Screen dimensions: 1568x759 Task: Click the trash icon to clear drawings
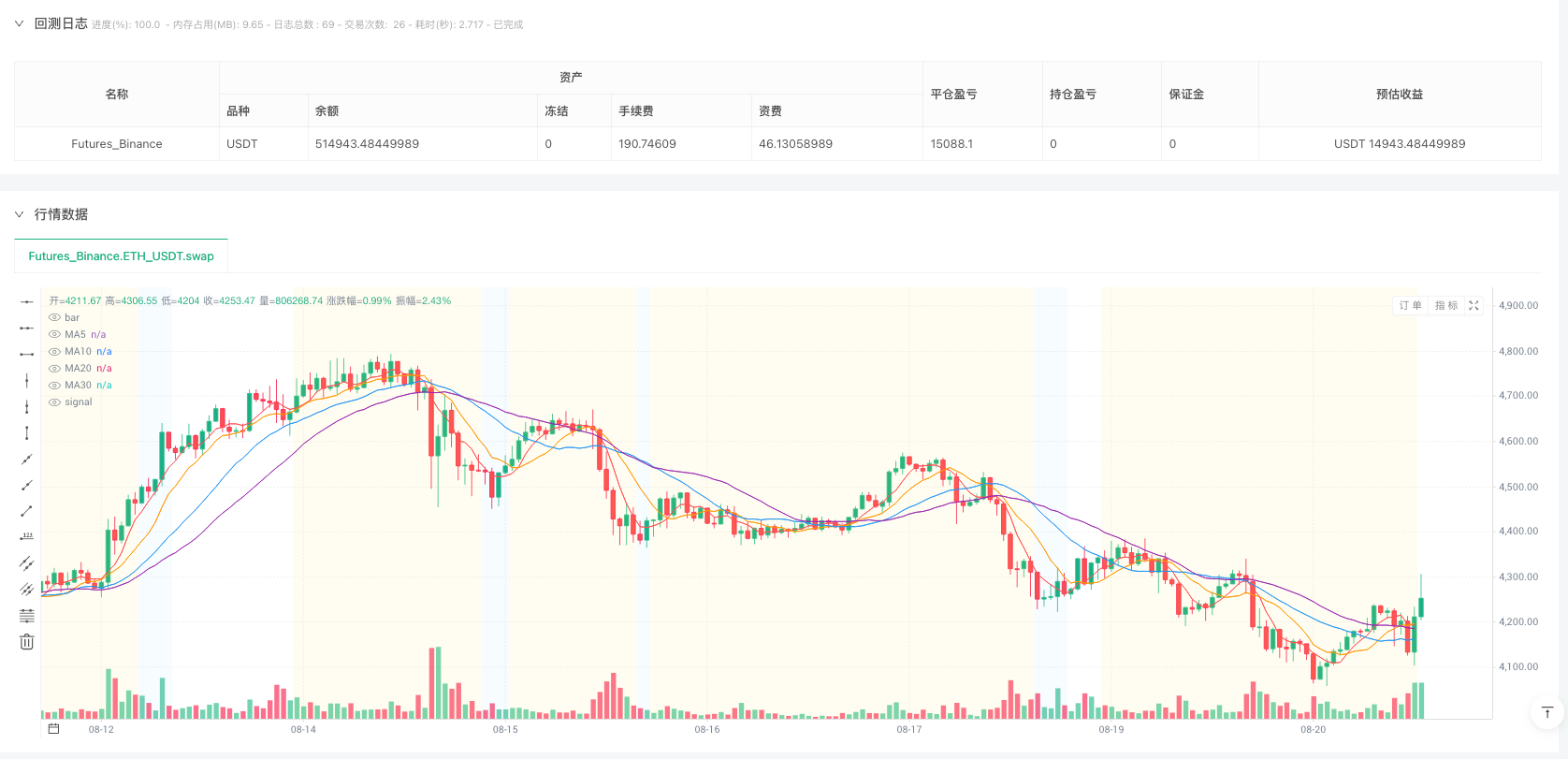[26, 642]
